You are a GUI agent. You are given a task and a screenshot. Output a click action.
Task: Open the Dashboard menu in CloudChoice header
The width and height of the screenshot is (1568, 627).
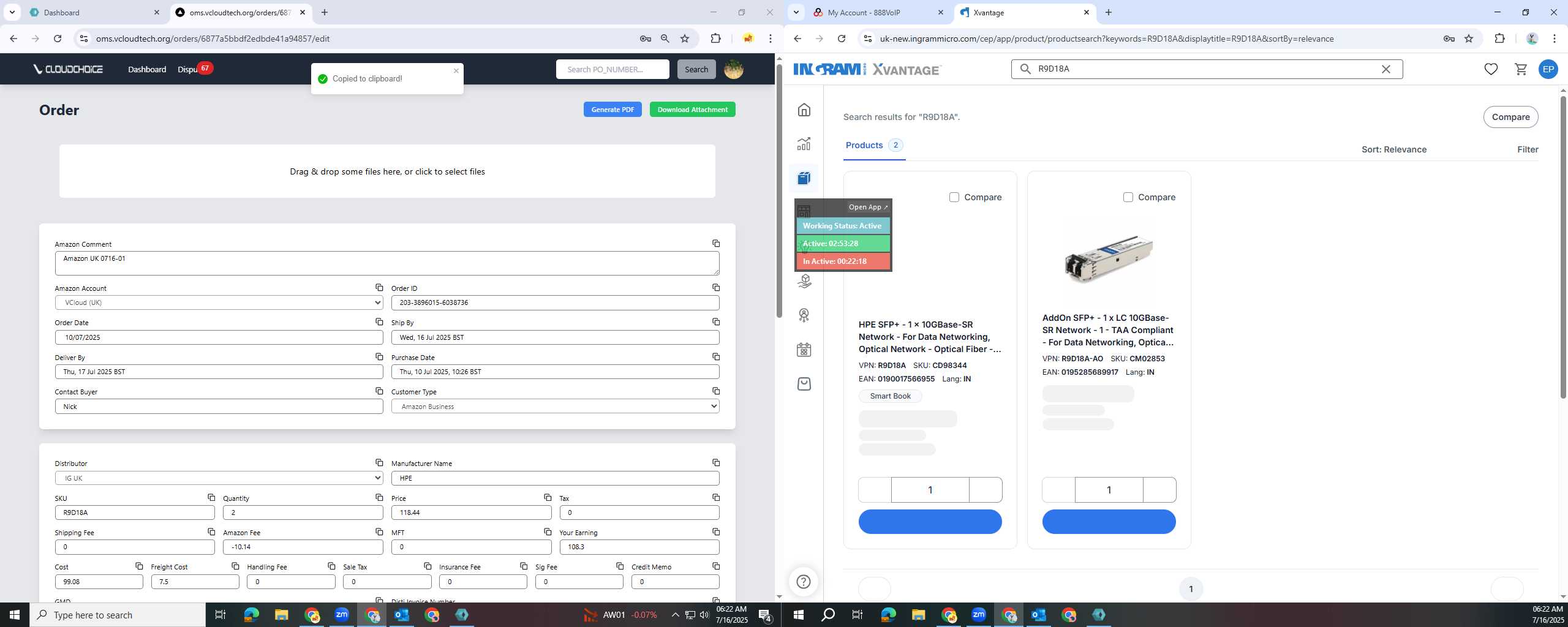[x=147, y=69]
